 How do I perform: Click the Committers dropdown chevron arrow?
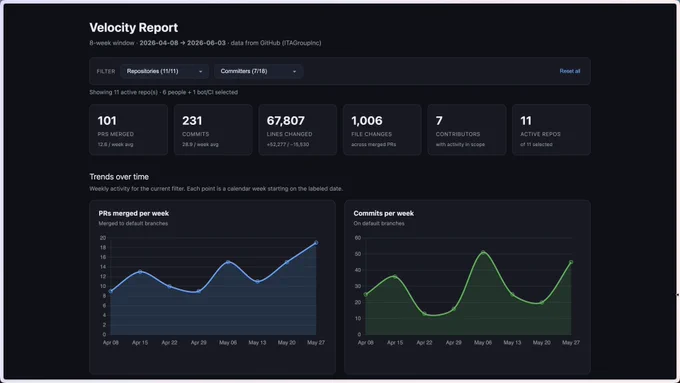[294, 72]
